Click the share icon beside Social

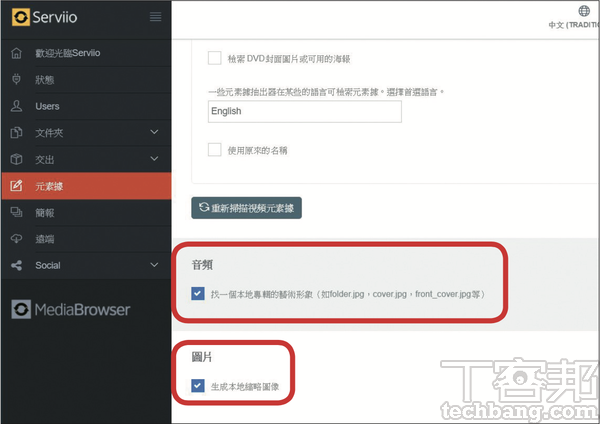(x=16, y=266)
